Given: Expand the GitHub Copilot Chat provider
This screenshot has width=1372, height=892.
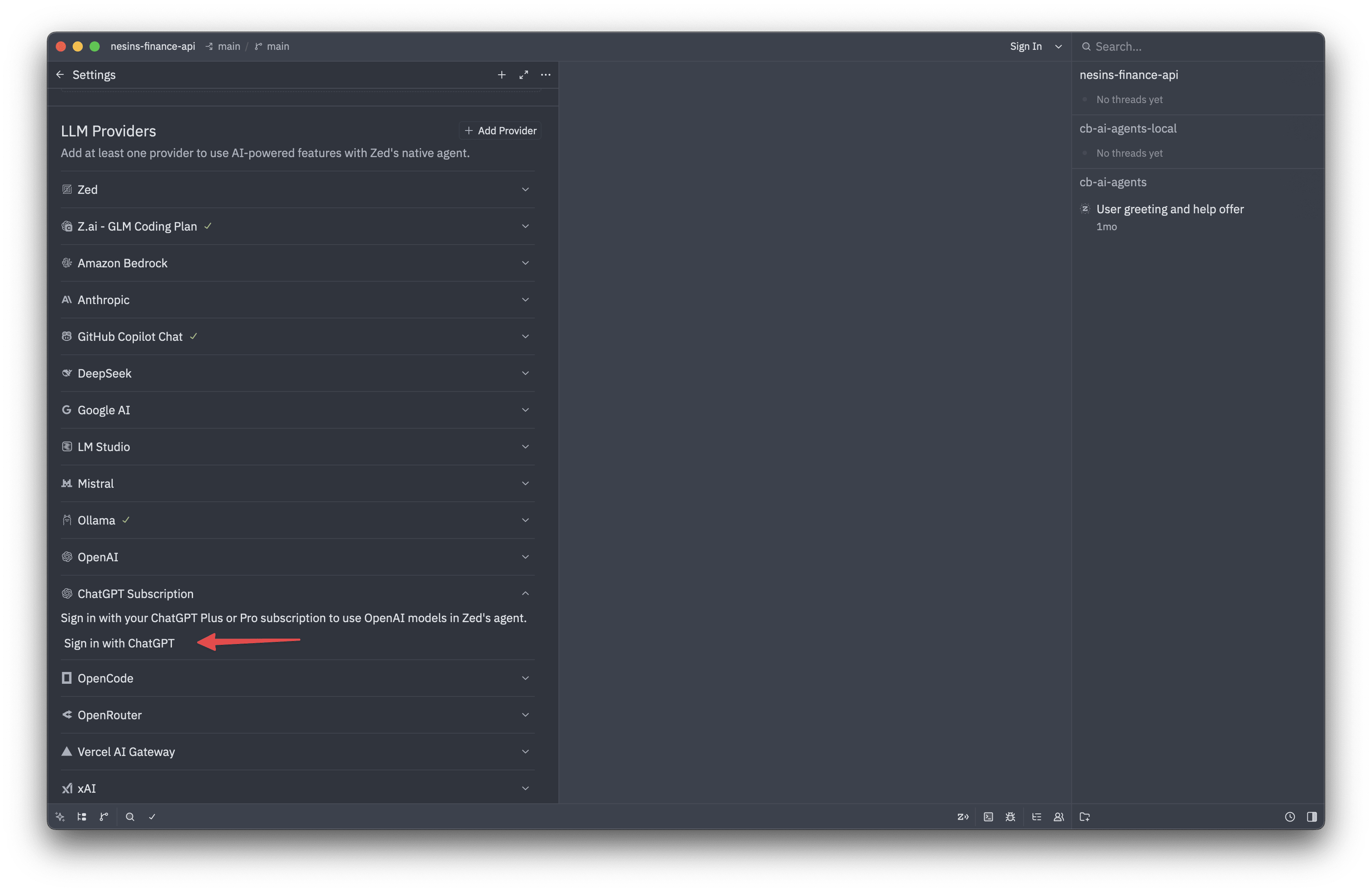Looking at the screenshot, I should click(x=297, y=337).
